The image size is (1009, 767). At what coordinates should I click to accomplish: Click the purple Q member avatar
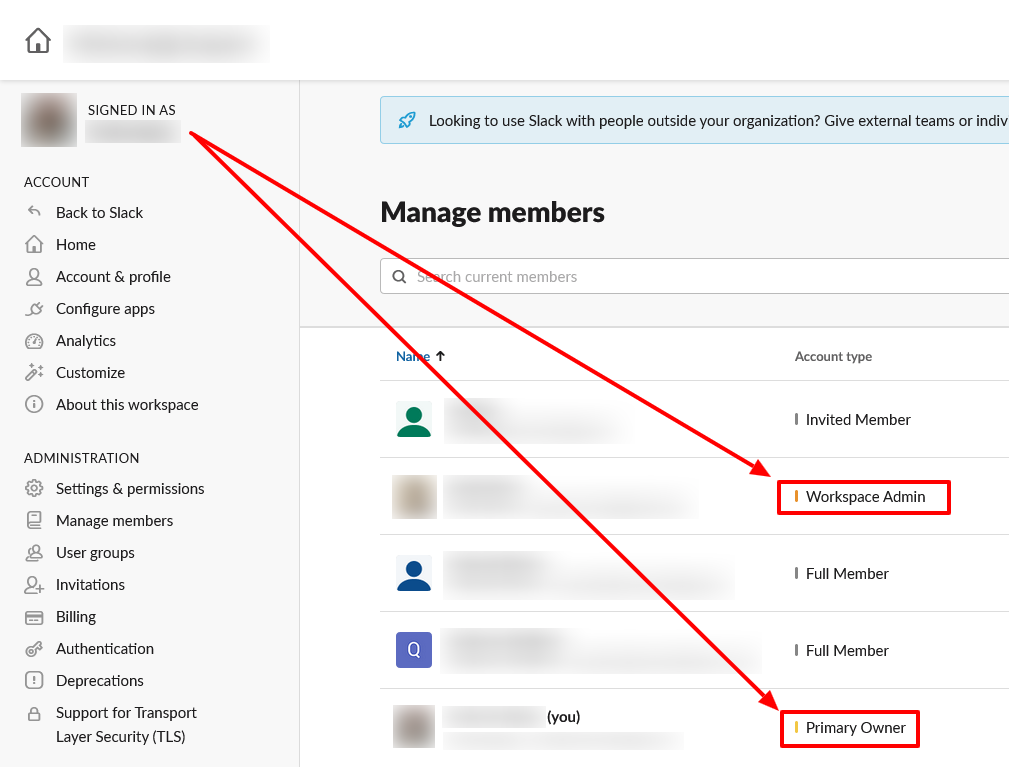click(414, 650)
